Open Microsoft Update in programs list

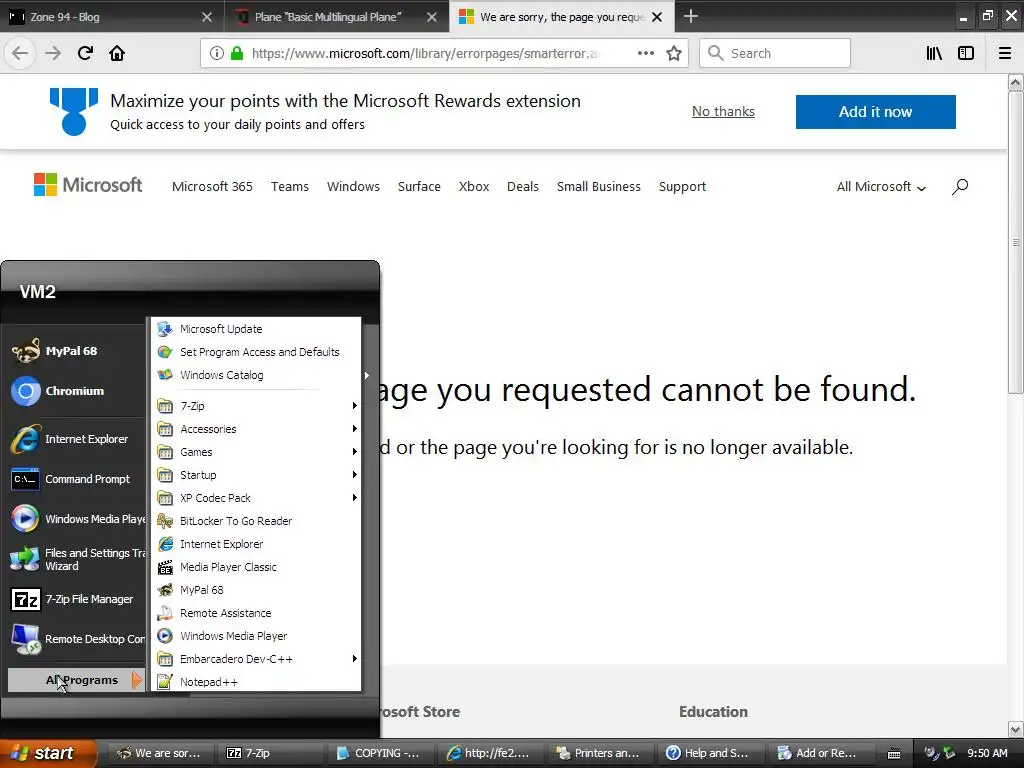point(256,328)
